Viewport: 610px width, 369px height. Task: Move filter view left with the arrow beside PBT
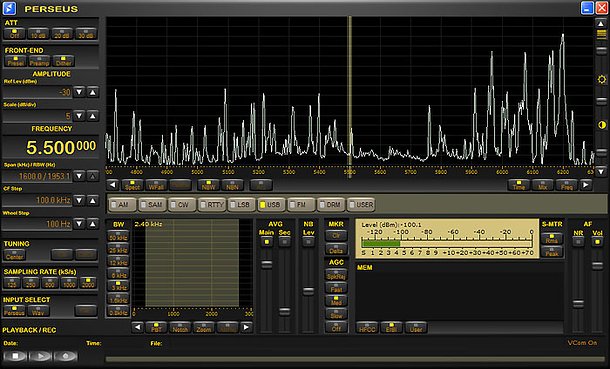[137, 327]
